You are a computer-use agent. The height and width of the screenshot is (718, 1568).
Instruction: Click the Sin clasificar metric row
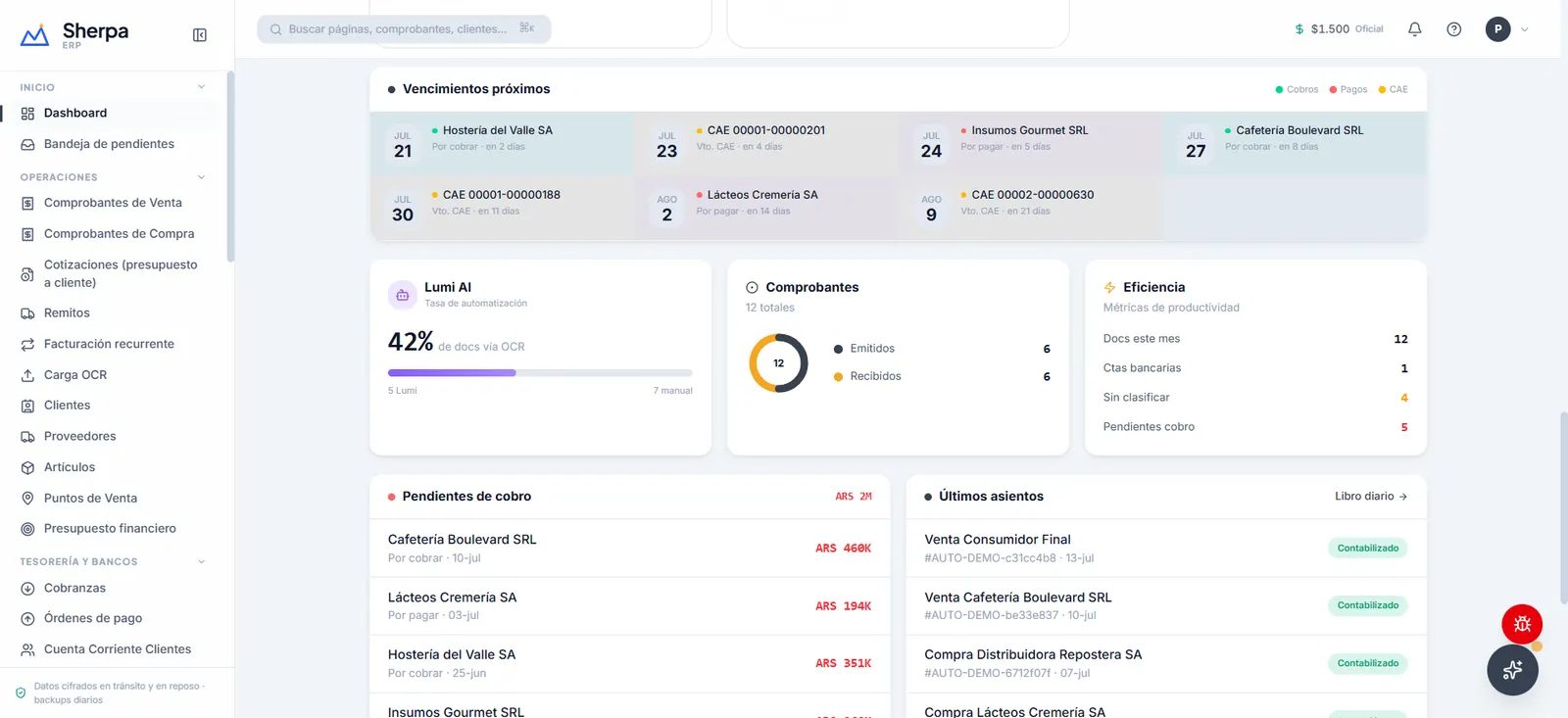[1255, 398]
